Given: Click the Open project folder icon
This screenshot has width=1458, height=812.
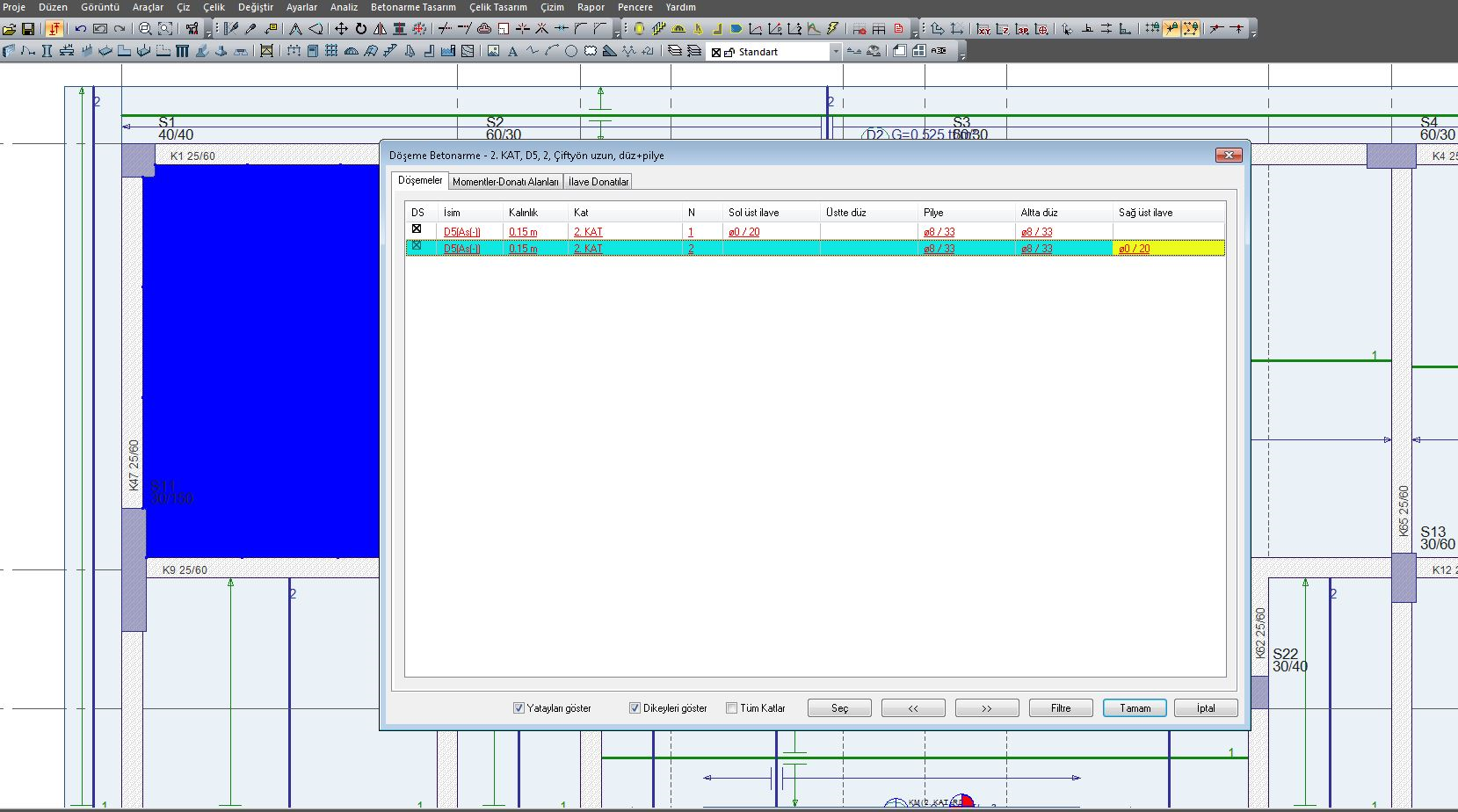Looking at the screenshot, I should point(10,29).
